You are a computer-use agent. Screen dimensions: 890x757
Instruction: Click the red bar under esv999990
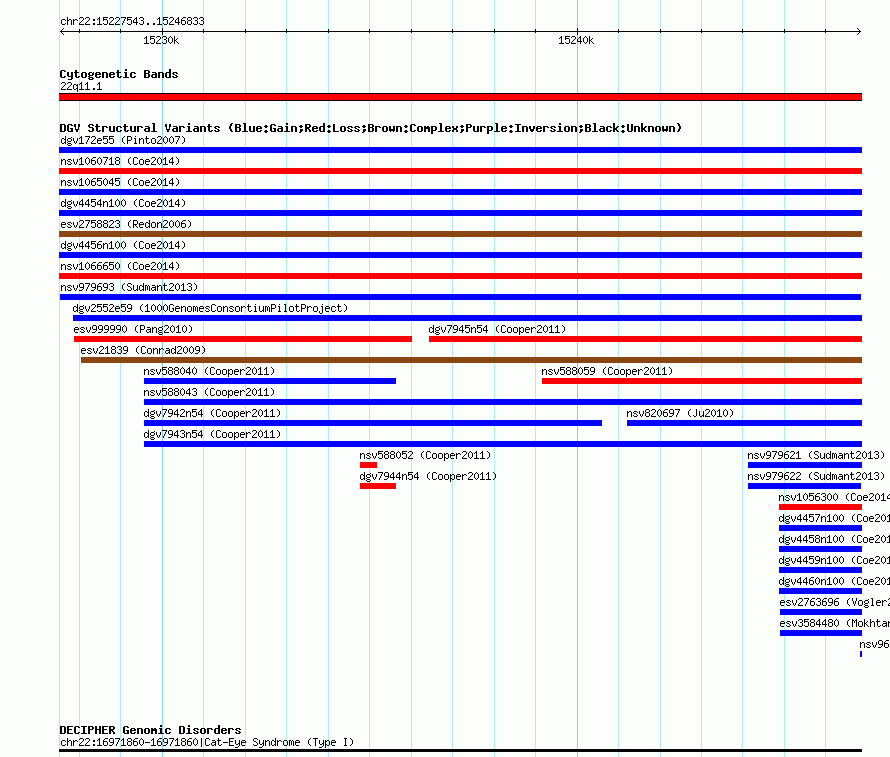pyautogui.click(x=243, y=339)
